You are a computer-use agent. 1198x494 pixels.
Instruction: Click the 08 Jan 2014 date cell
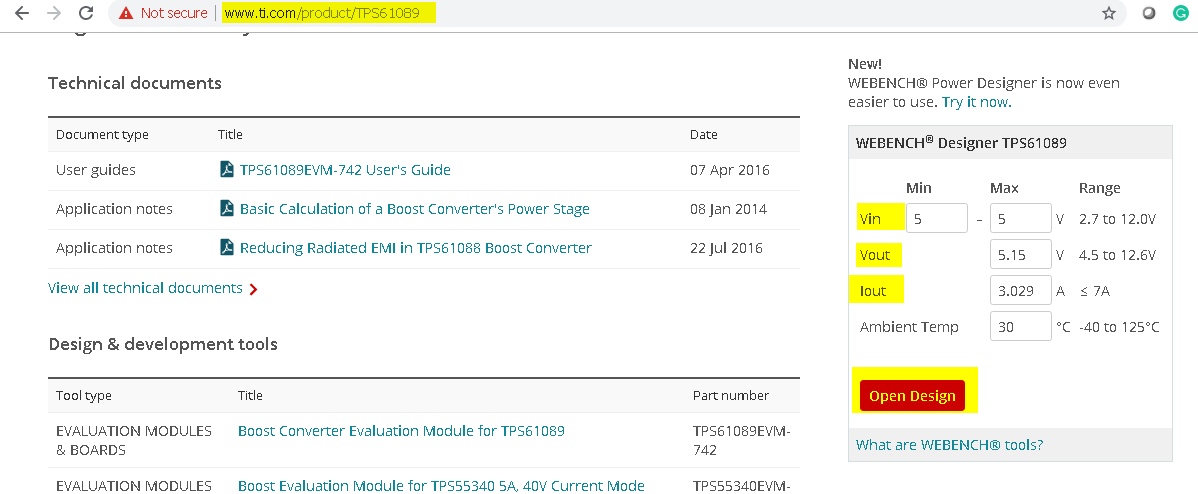(728, 208)
